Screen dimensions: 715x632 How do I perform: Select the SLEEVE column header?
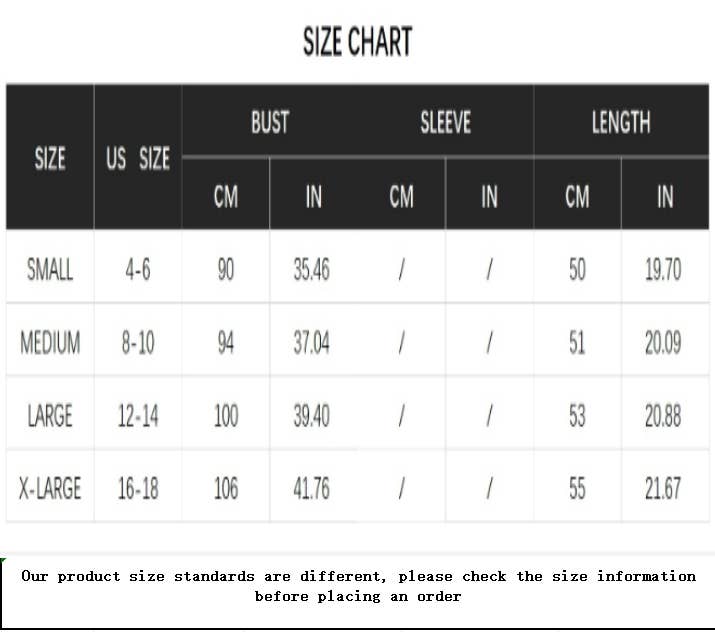pos(445,123)
